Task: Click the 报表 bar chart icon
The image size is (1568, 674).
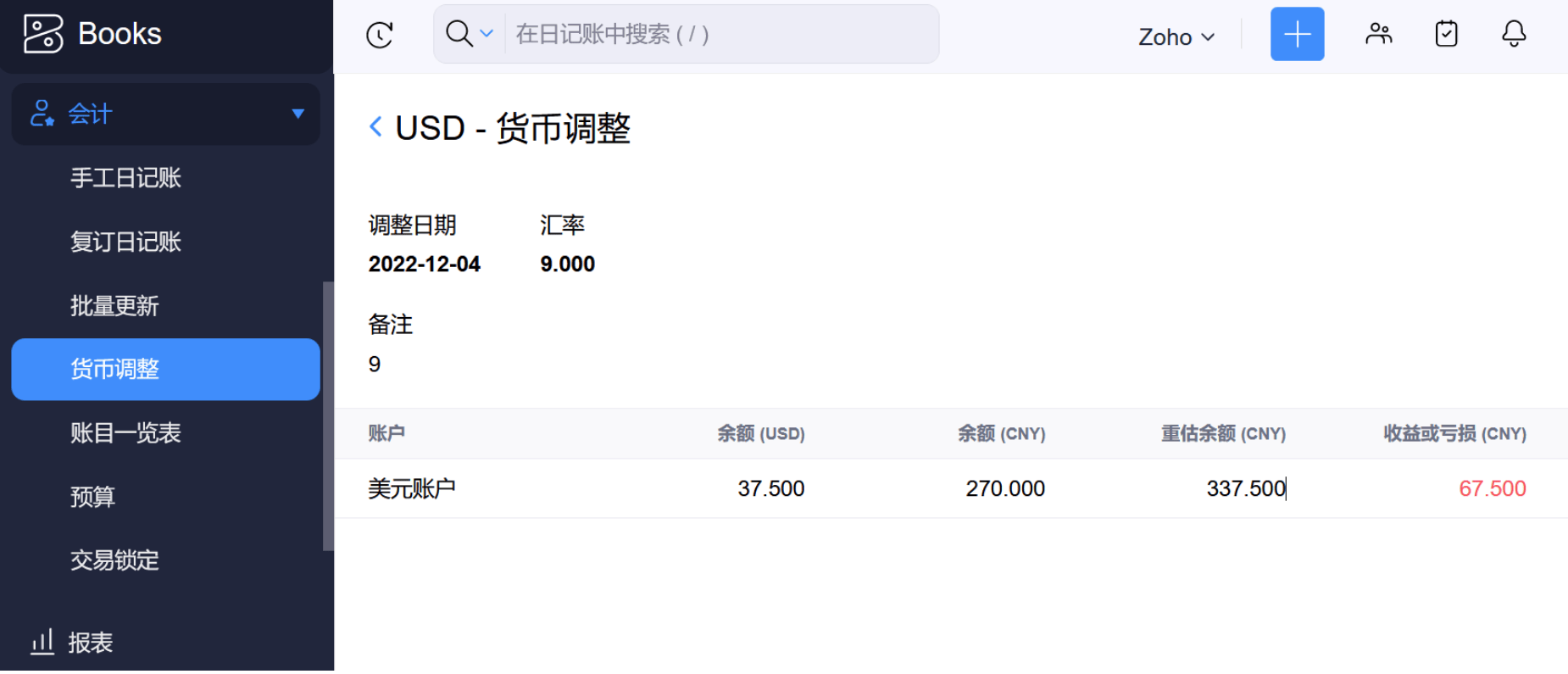Action: tap(42, 642)
